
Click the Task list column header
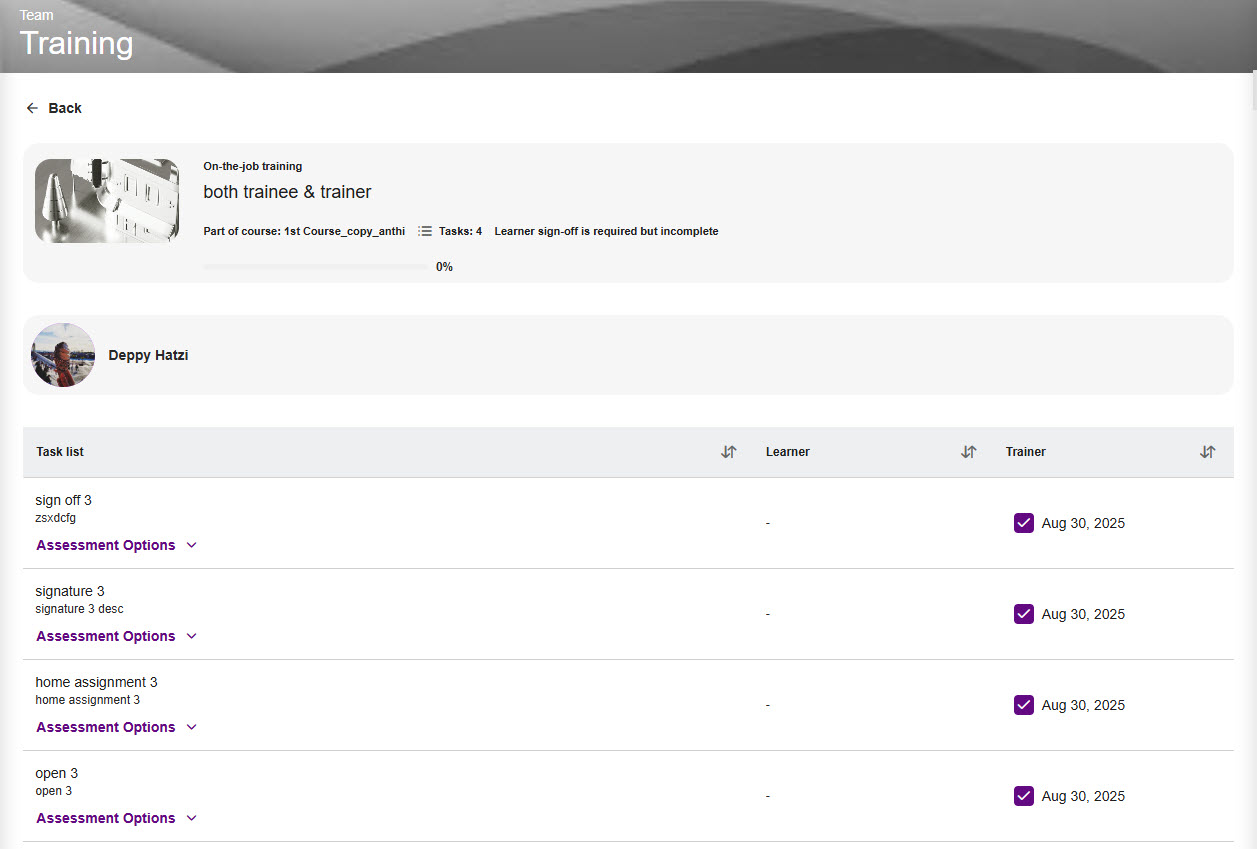click(60, 452)
